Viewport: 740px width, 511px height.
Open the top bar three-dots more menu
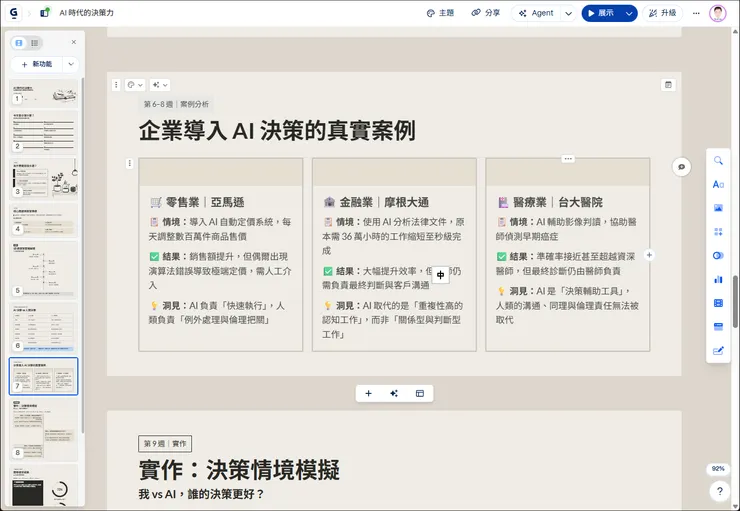pos(696,13)
